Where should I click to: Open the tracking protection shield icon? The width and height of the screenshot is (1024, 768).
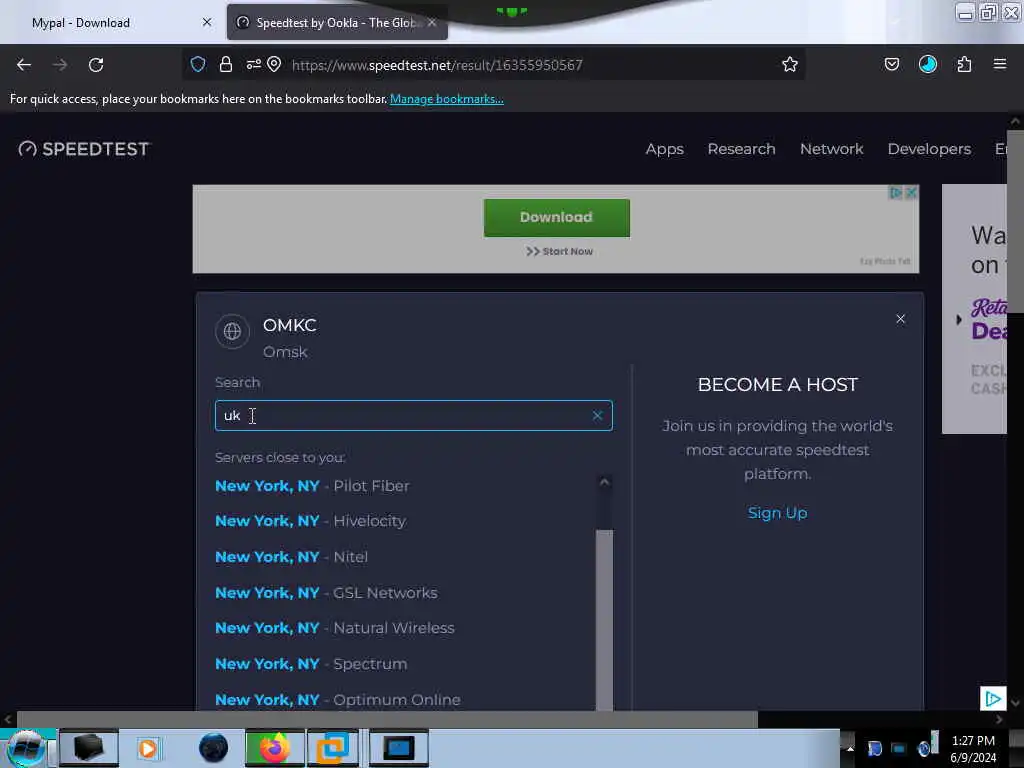(x=198, y=64)
